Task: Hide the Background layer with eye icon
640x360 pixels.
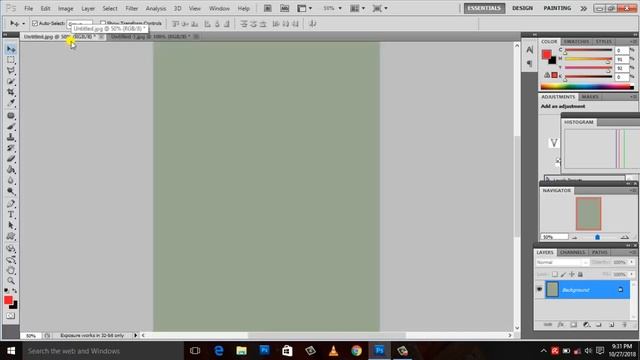Action: [539, 289]
